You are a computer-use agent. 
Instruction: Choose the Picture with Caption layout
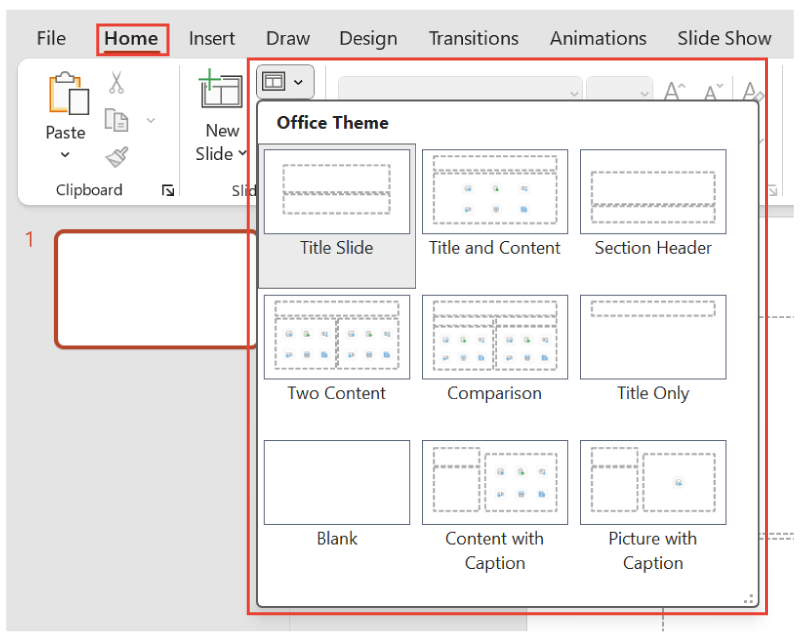(x=653, y=481)
